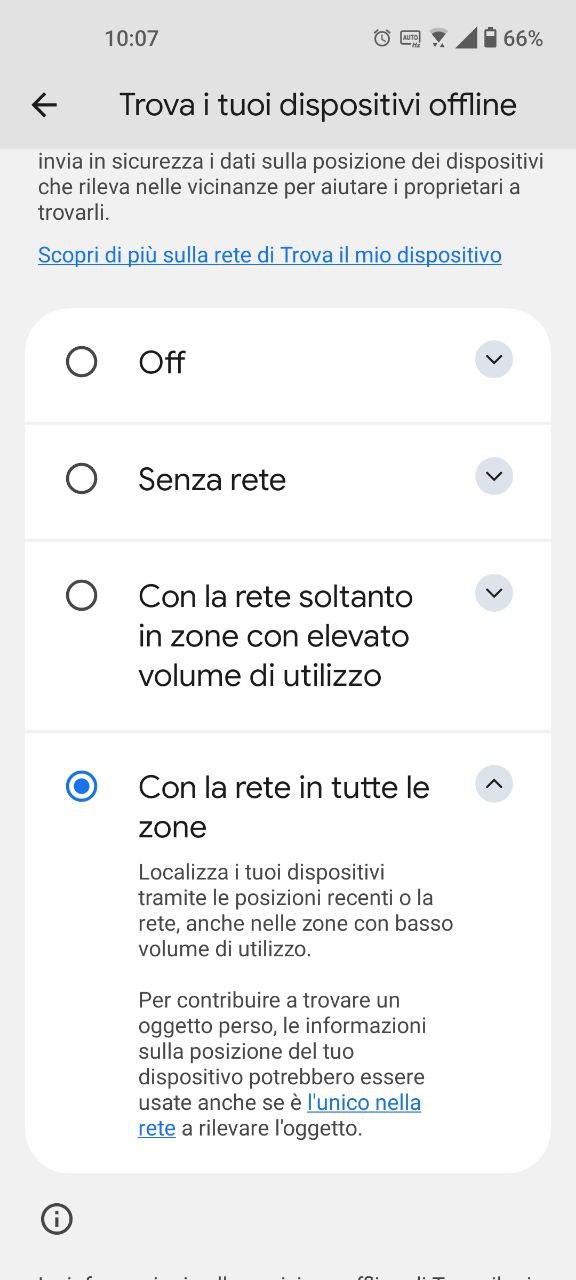Viewport: 576px width, 1280px height.
Task: Expand details for the Off option
Action: pyautogui.click(x=493, y=359)
